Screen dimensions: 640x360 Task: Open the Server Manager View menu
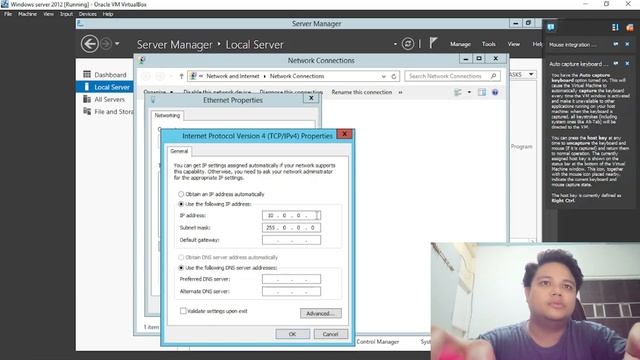(513, 44)
